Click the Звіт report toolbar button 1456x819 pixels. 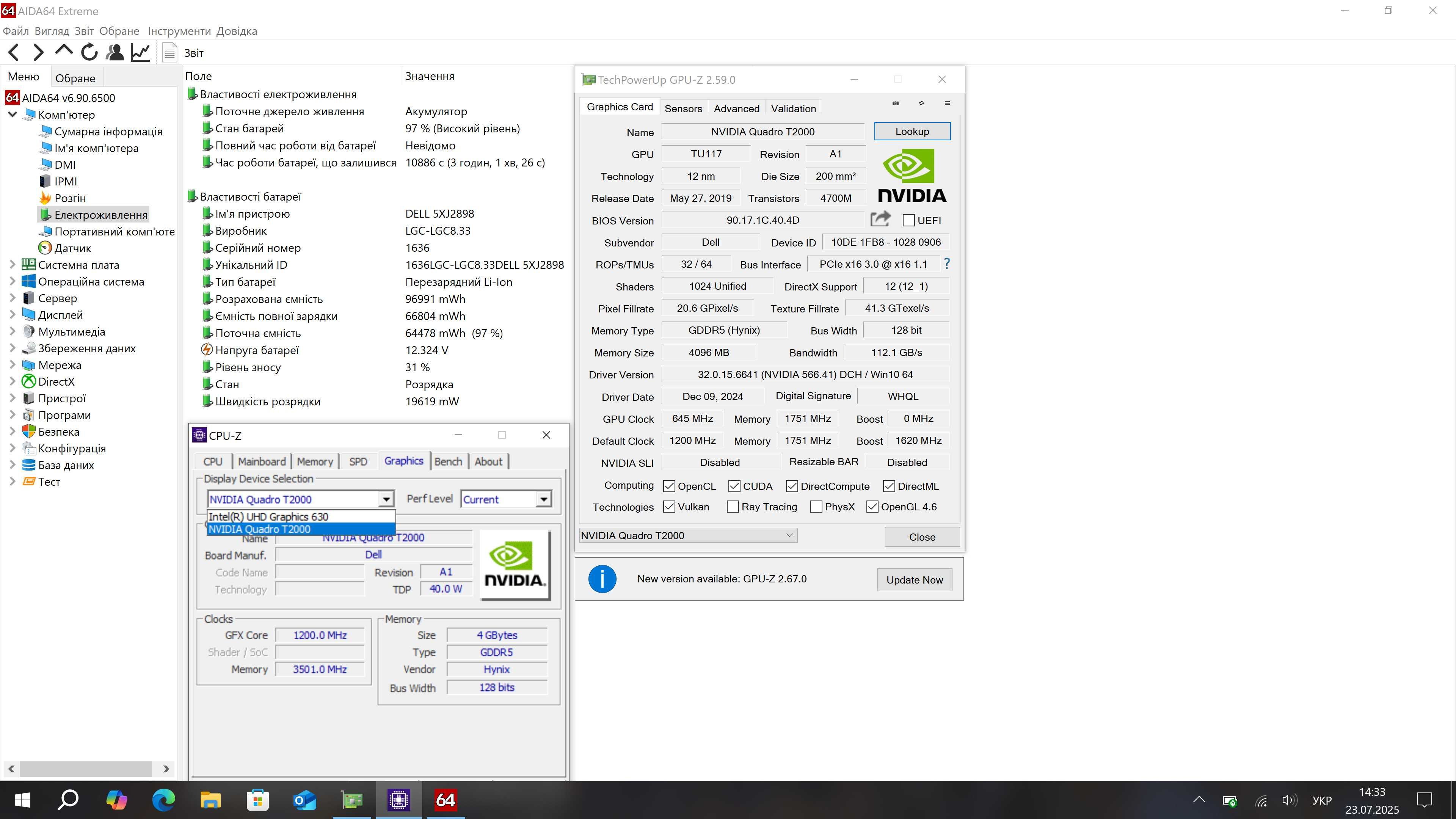(183, 53)
